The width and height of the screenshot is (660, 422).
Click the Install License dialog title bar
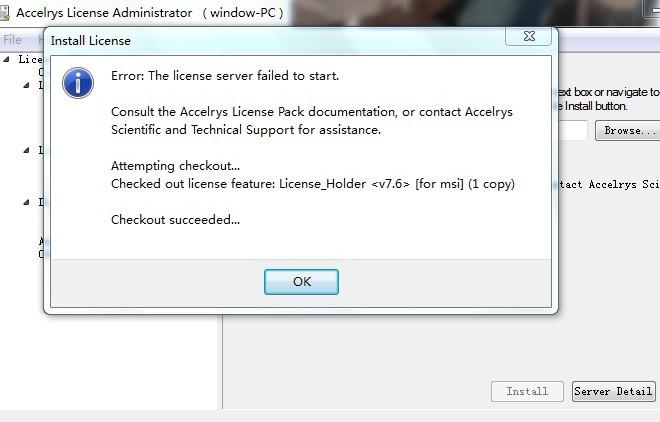(x=274, y=41)
